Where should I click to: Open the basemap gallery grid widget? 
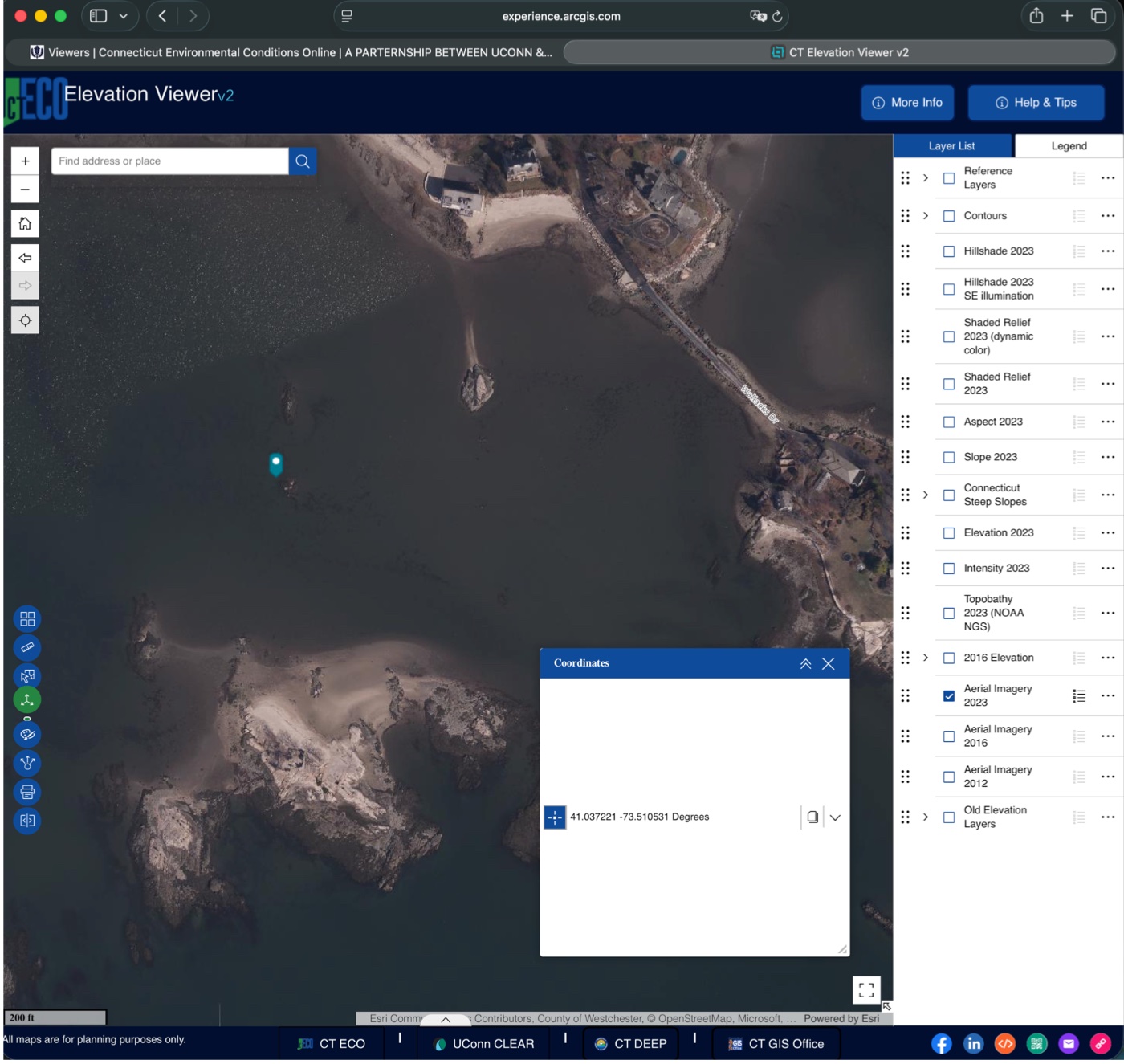(27, 619)
